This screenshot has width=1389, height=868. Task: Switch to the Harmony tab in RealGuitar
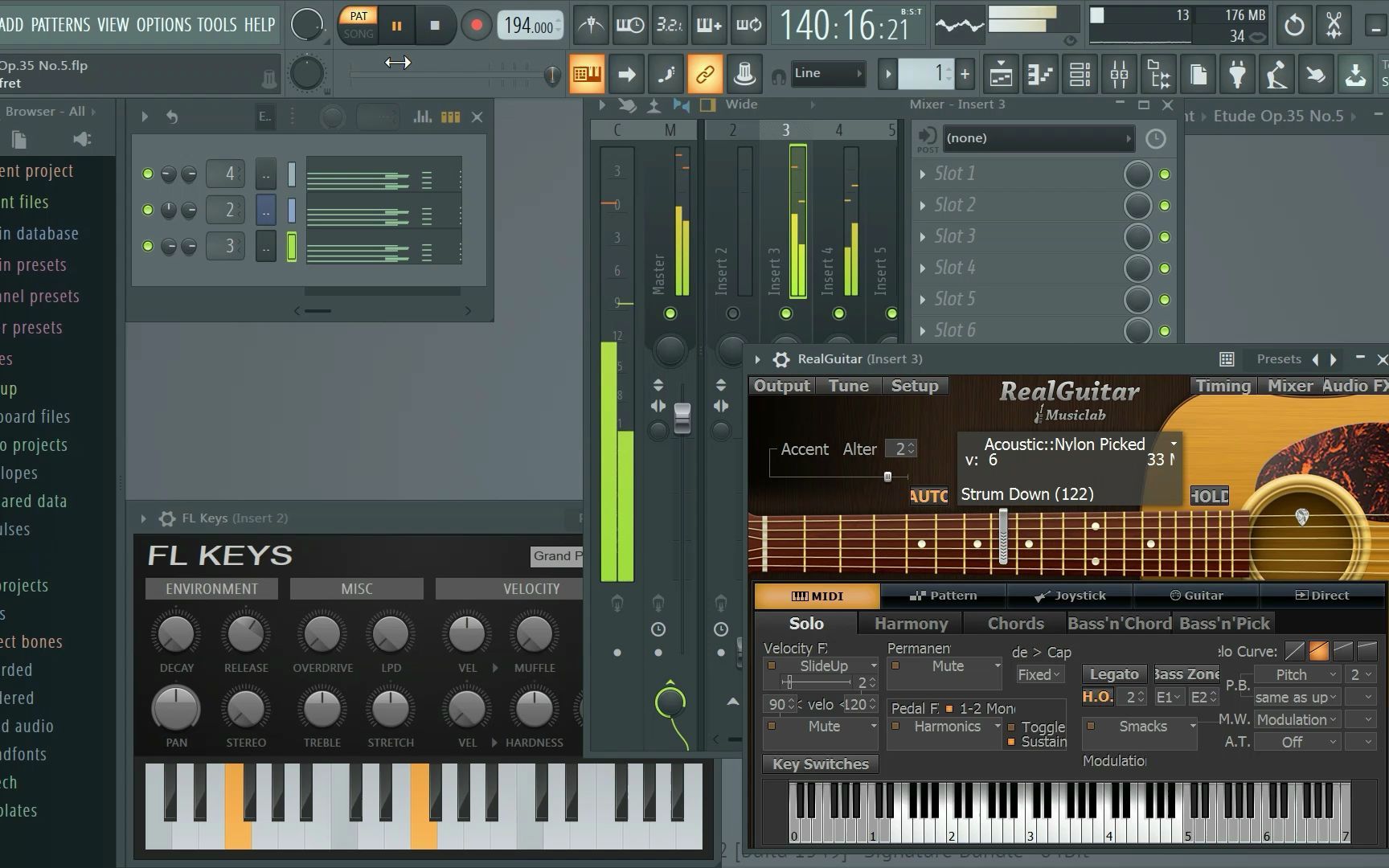pyautogui.click(x=911, y=624)
